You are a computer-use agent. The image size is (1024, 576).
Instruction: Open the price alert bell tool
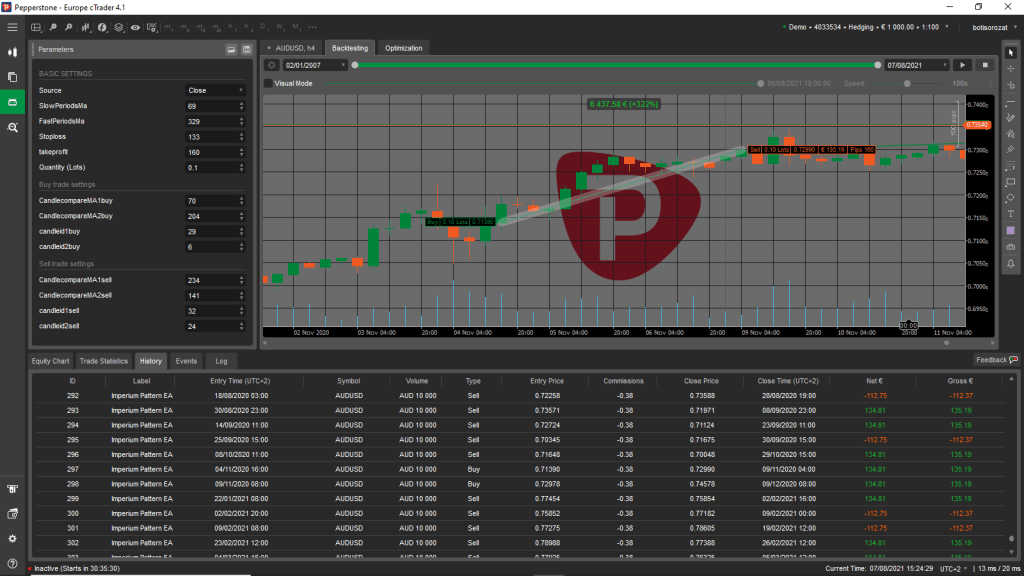coord(1011,263)
